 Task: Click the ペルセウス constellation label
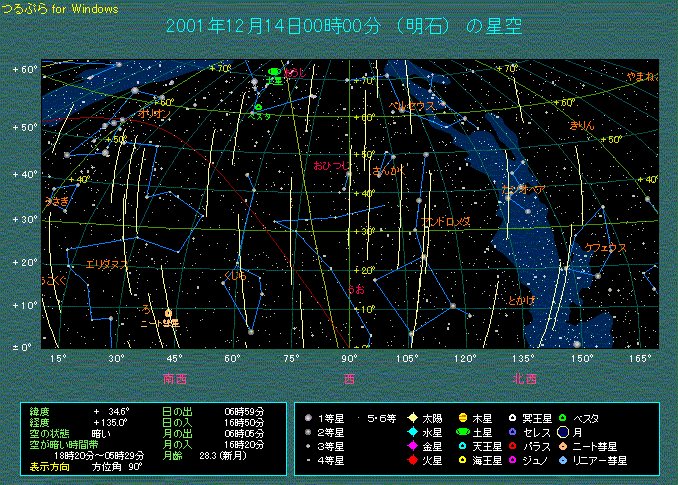click(x=412, y=105)
